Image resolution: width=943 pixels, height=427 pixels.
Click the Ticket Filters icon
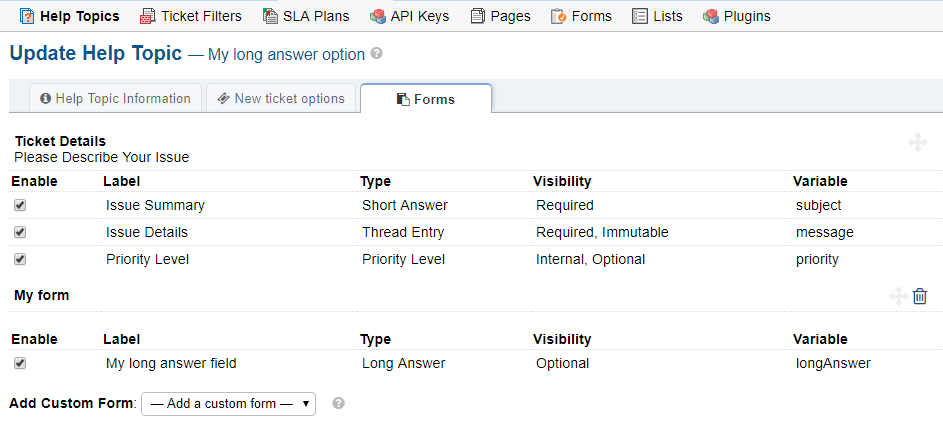(147, 16)
